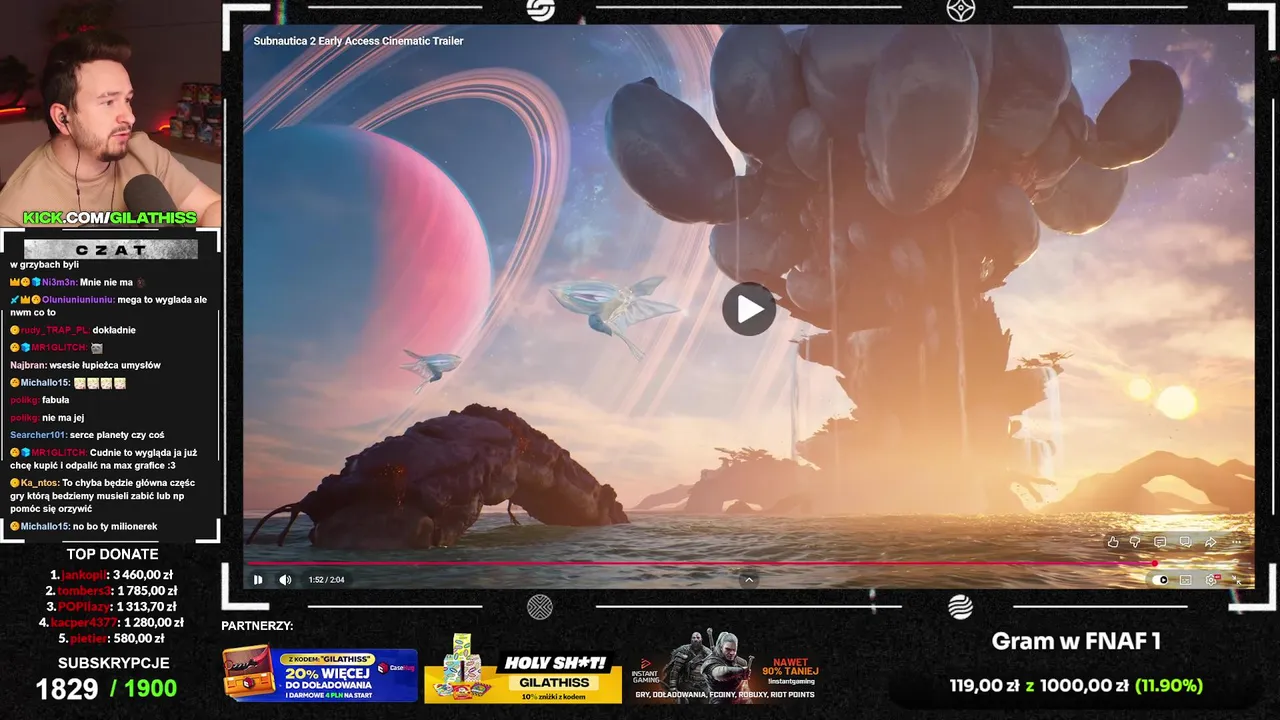
Task: Click the Subnautica 2 Early Access Cinematic Trailer title
Action: tap(358, 41)
